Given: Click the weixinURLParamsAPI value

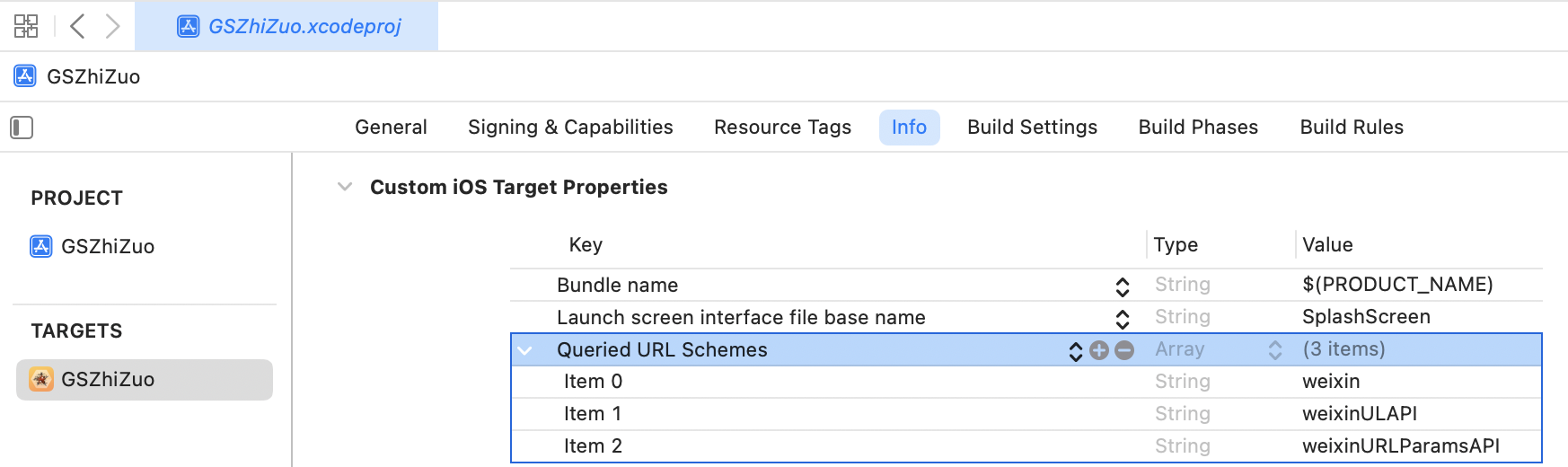Looking at the screenshot, I should coord(1401,446).
